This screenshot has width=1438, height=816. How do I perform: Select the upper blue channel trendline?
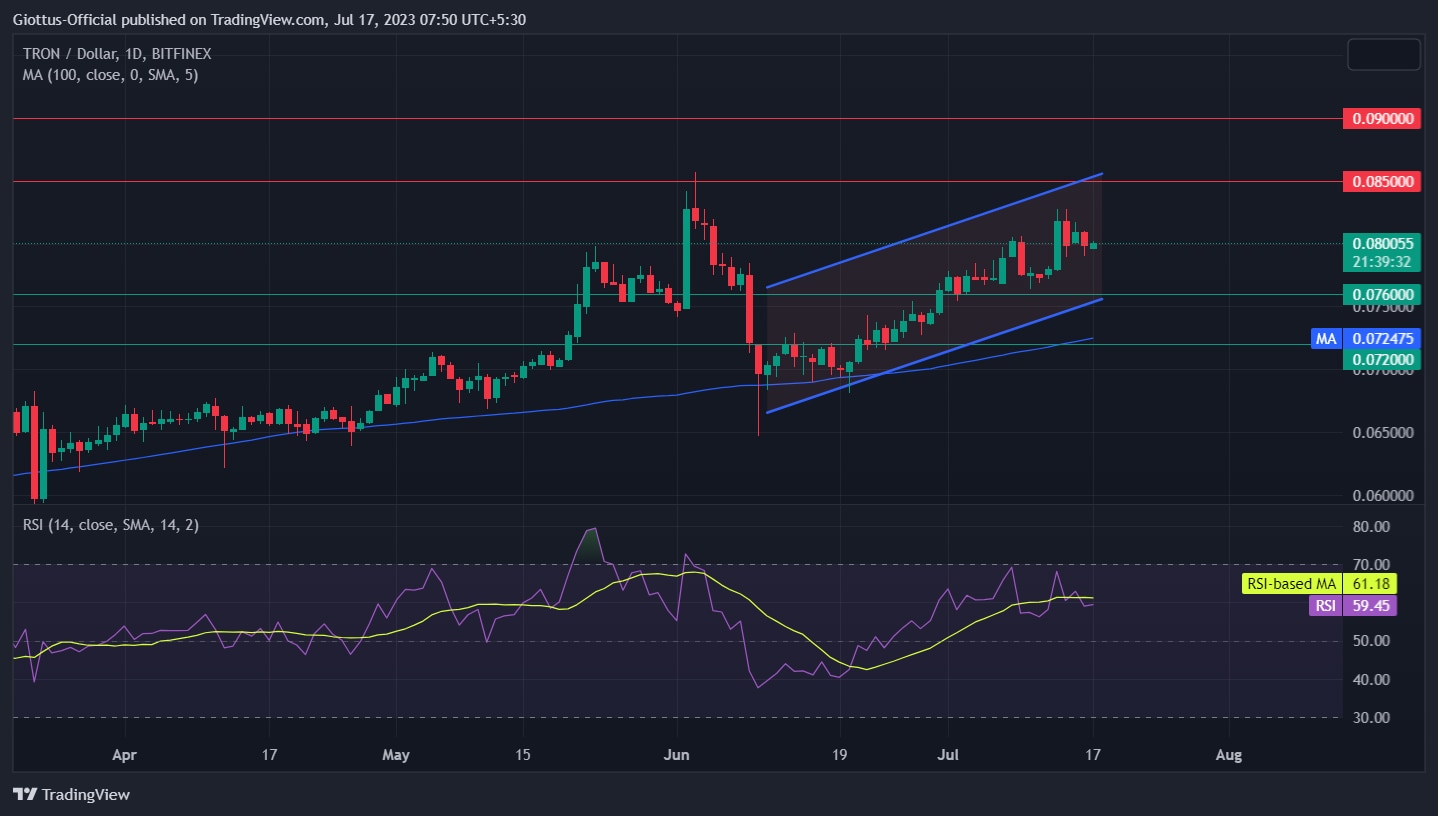[934, 231]
